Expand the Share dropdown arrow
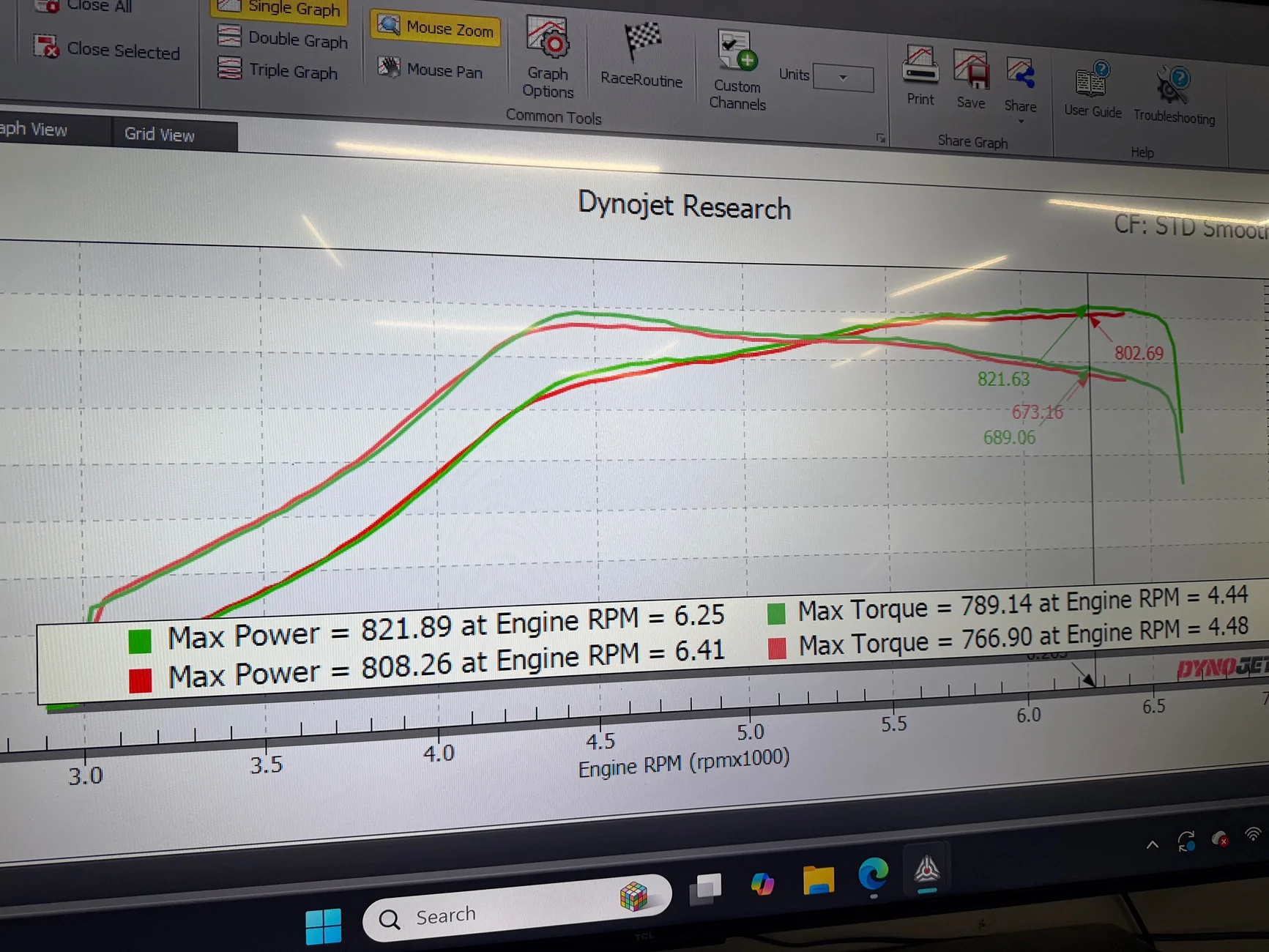 [1021, 121]
